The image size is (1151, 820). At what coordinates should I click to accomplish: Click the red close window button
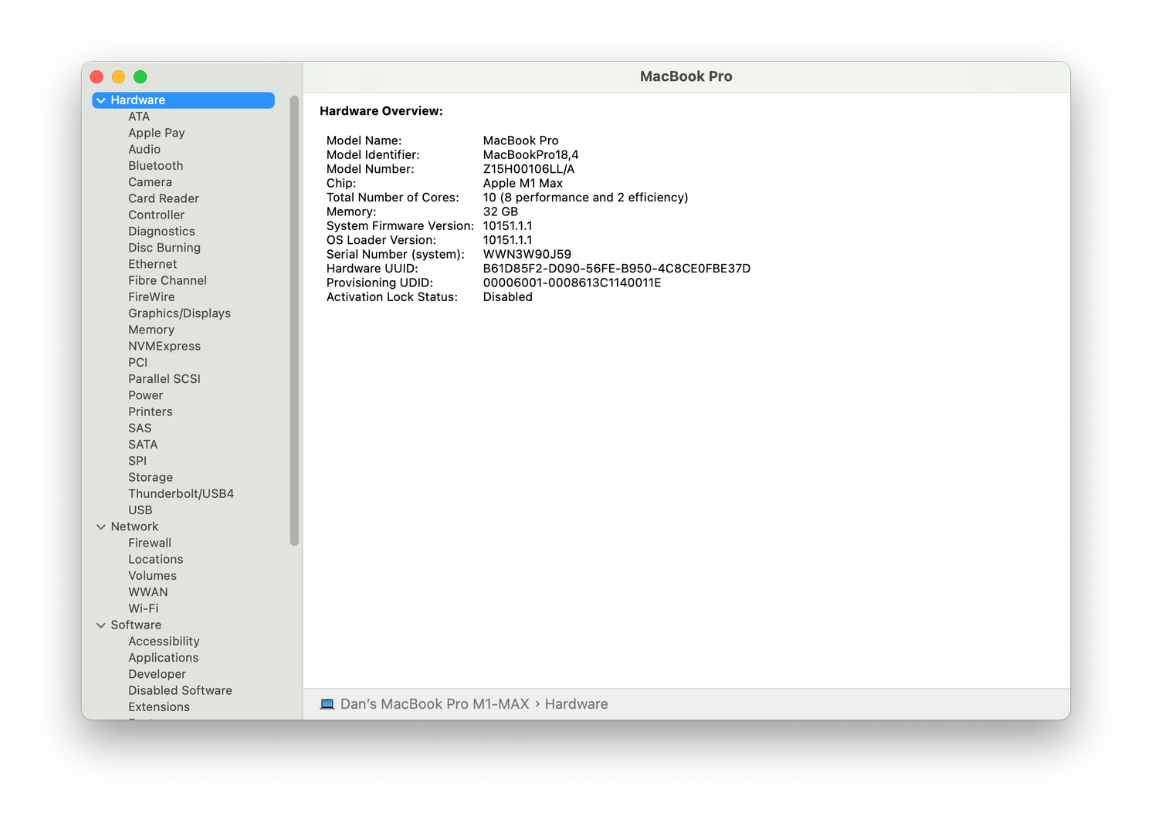97,77
